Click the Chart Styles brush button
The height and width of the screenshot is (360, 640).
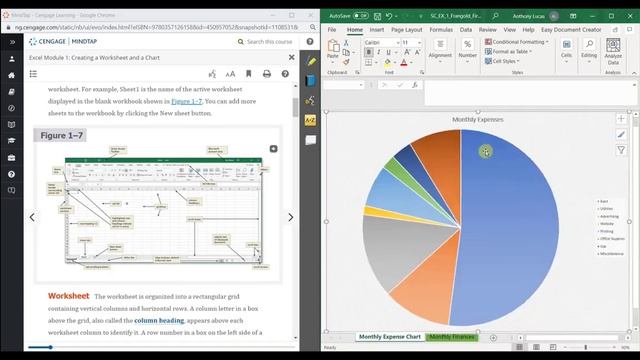pos(621,134)
